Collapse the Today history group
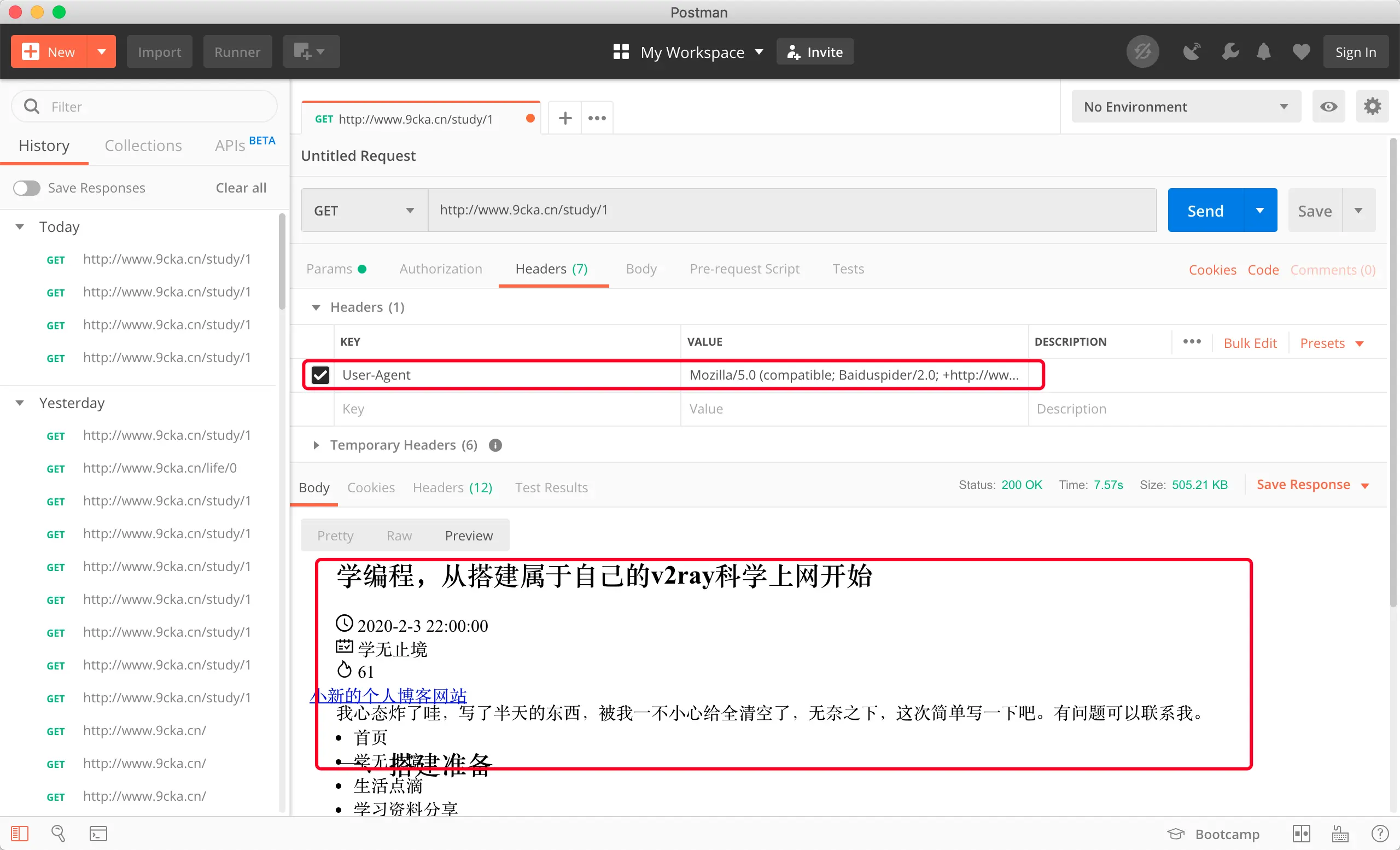The width and height of the screenshot is (1400, 850). pos(20,226)
